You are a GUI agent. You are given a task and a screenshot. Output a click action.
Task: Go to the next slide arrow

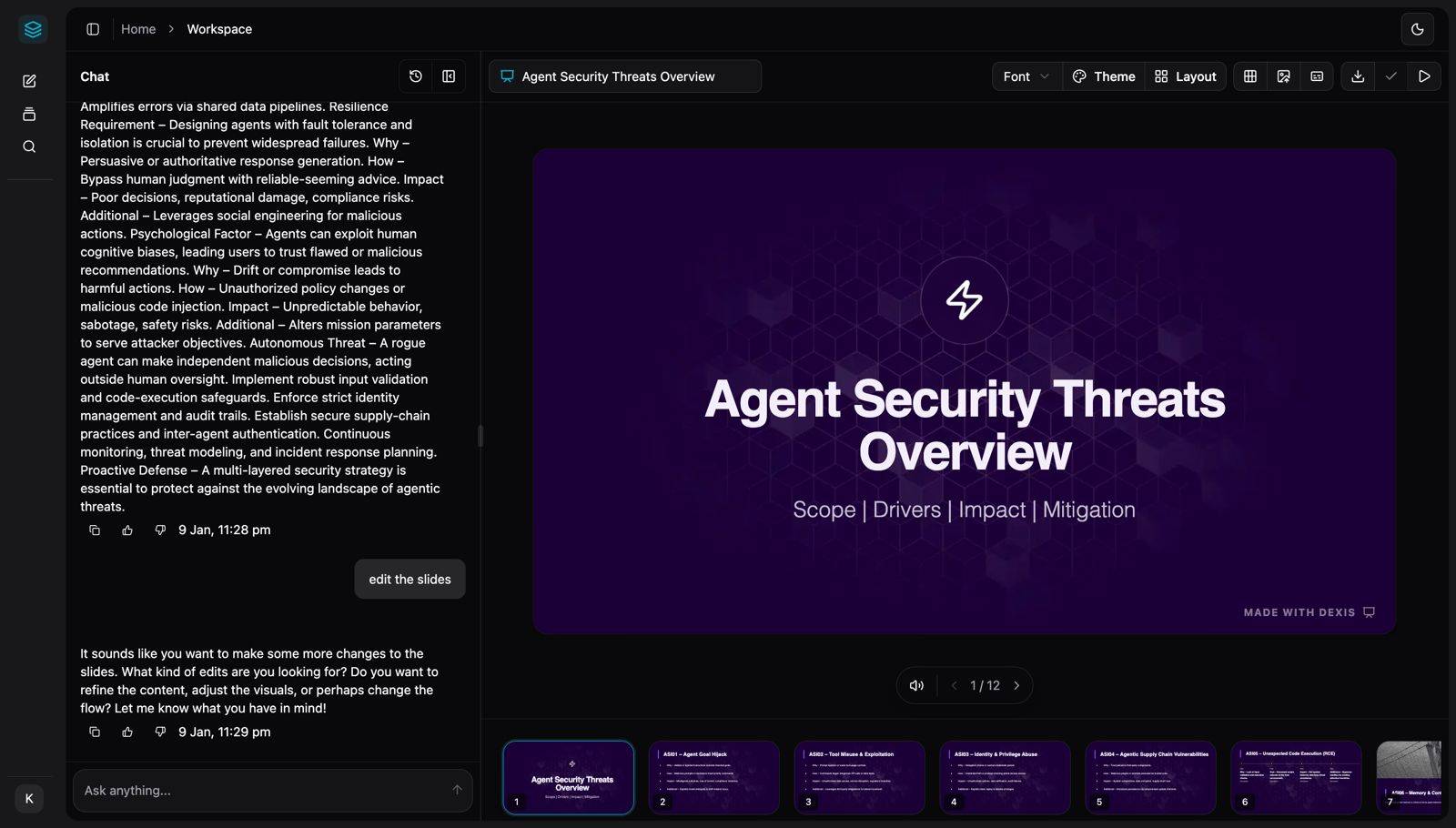[x=1016, y=685]
